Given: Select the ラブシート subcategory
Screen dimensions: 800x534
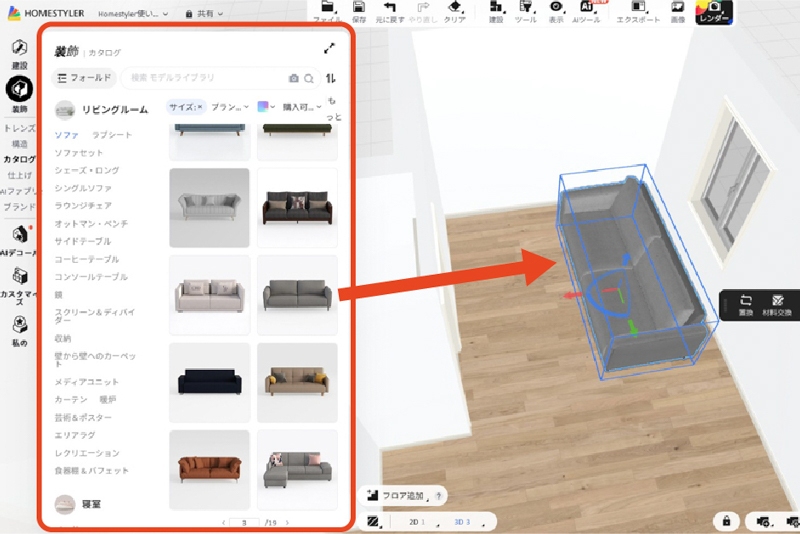Looking at the screenshot, I should (112, 135).
